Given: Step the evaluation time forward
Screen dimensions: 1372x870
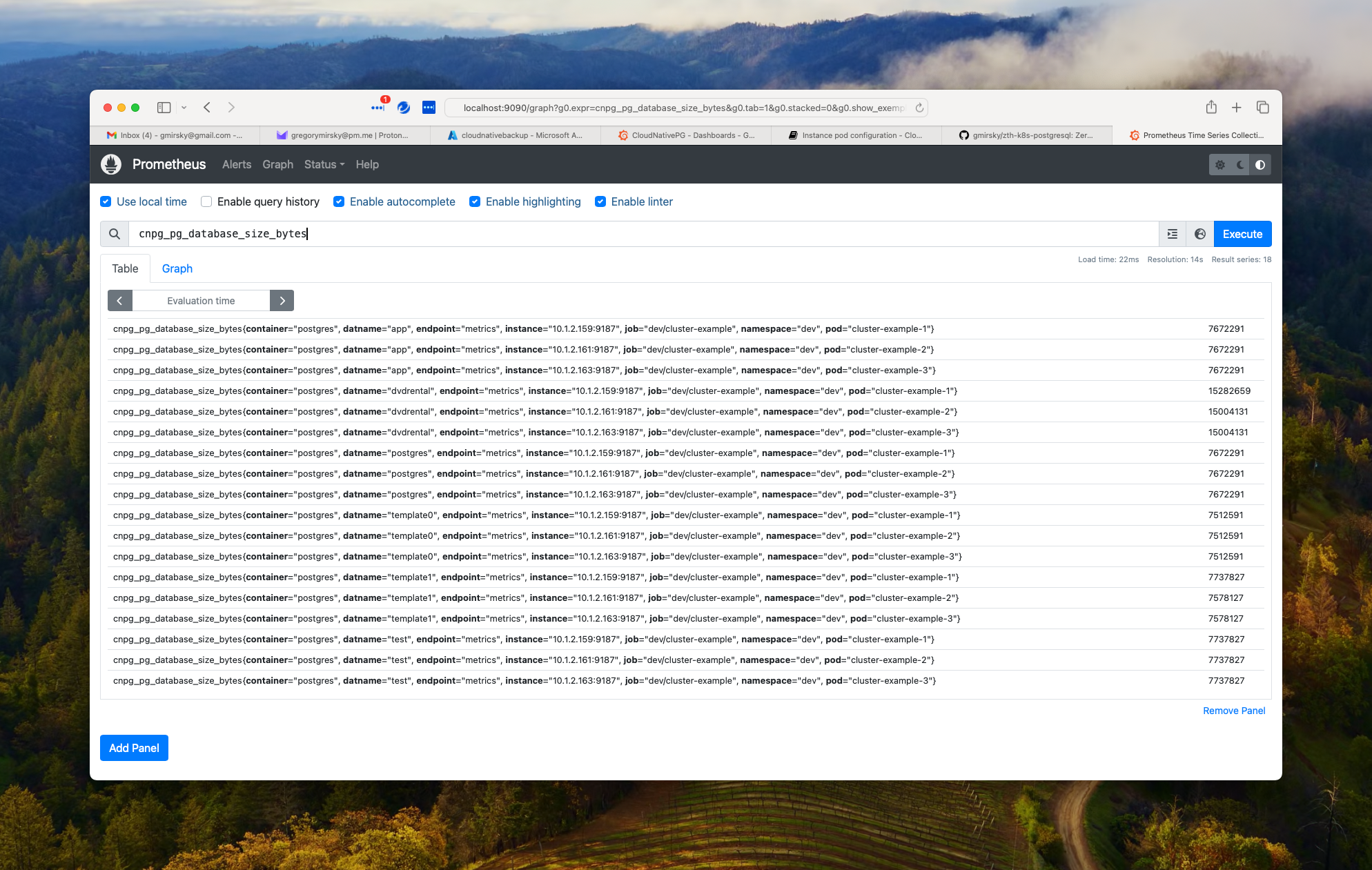Looking at the screenshot, I should 282,301.
